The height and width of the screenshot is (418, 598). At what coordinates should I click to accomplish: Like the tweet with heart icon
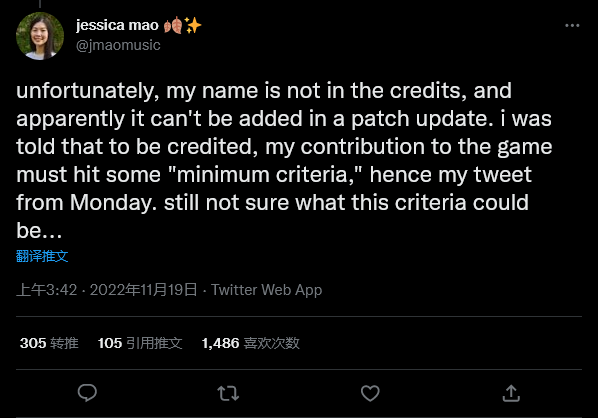click(x=370, y=393)
